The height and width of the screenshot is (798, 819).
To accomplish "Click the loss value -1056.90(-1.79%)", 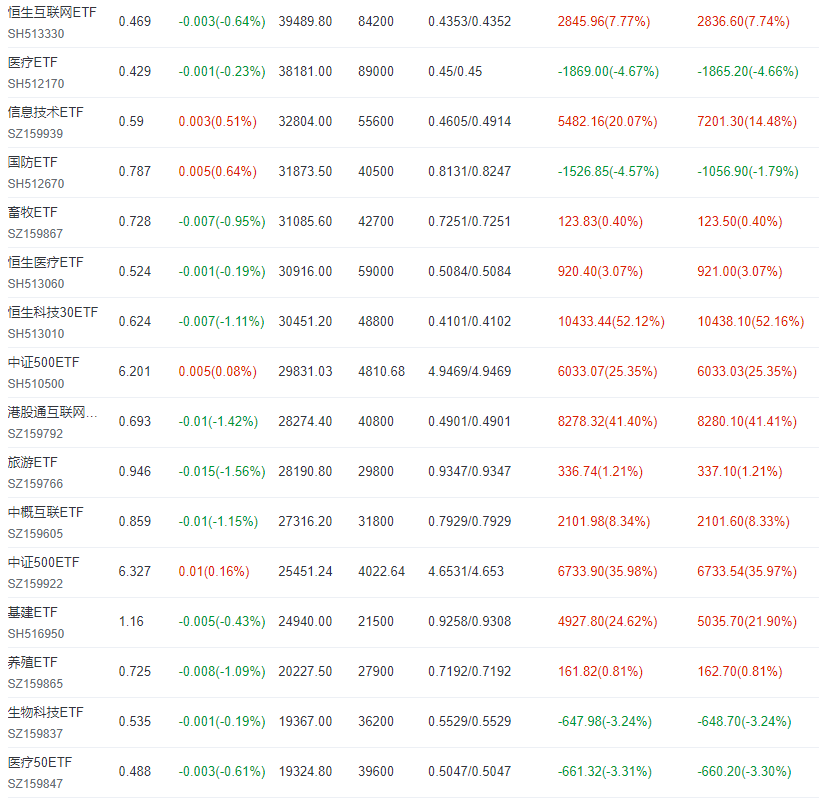I will (748, 171).
